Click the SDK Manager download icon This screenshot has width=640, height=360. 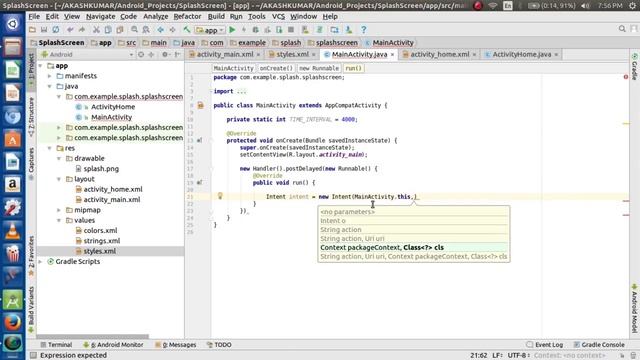pyautogui.click(x=349, y=29)
